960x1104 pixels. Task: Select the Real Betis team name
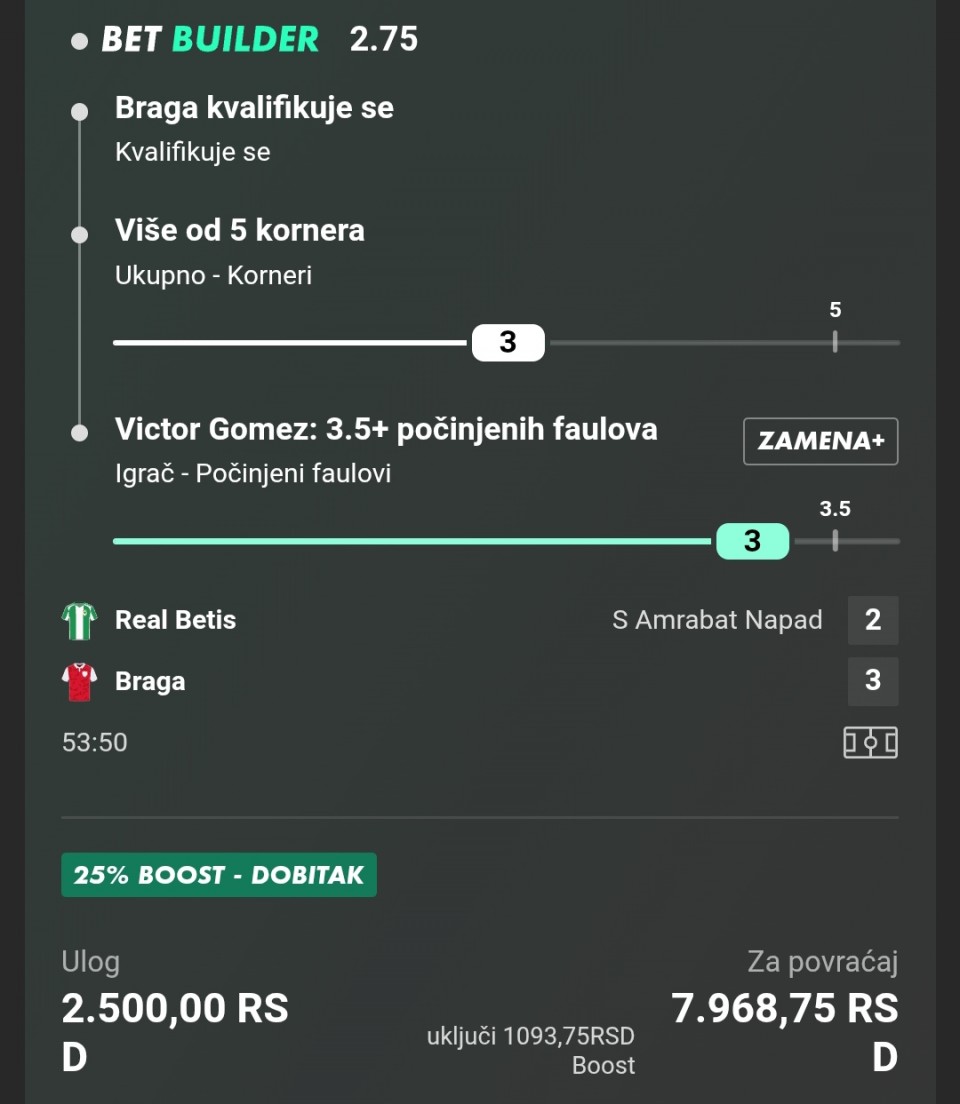[176, 620]
